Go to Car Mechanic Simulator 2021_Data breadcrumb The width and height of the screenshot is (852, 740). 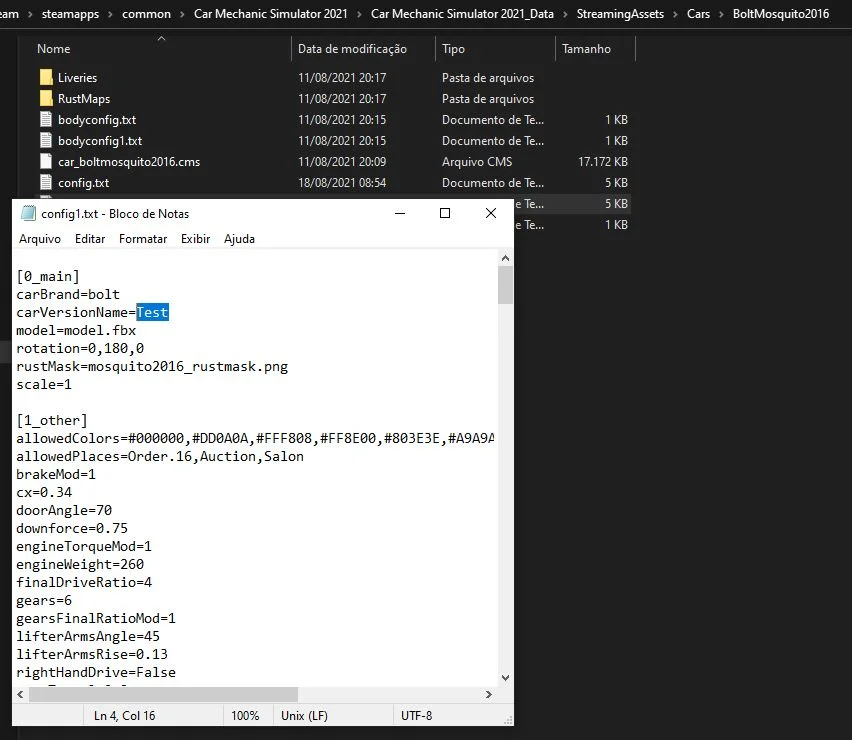click(x=462, y=14)
